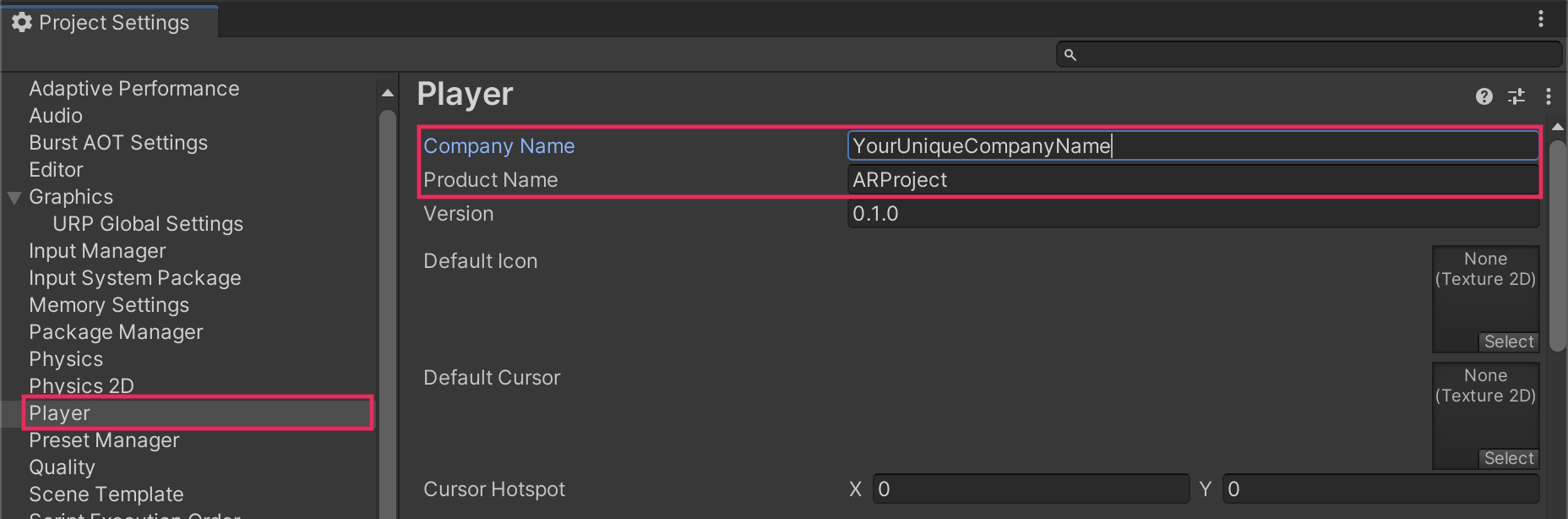Image resolution: width=1568 pixels, height=519 pixels.
Task: Select the Default Icon texture
Action: [x=1508, y=341]
